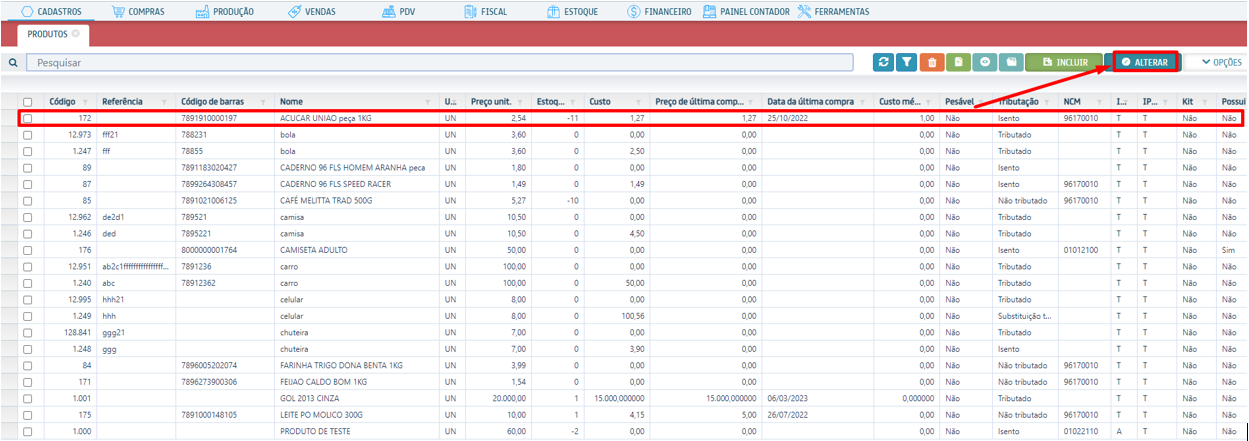
Task: Click the refresh list icon button
Action: [x=883, y=62]
